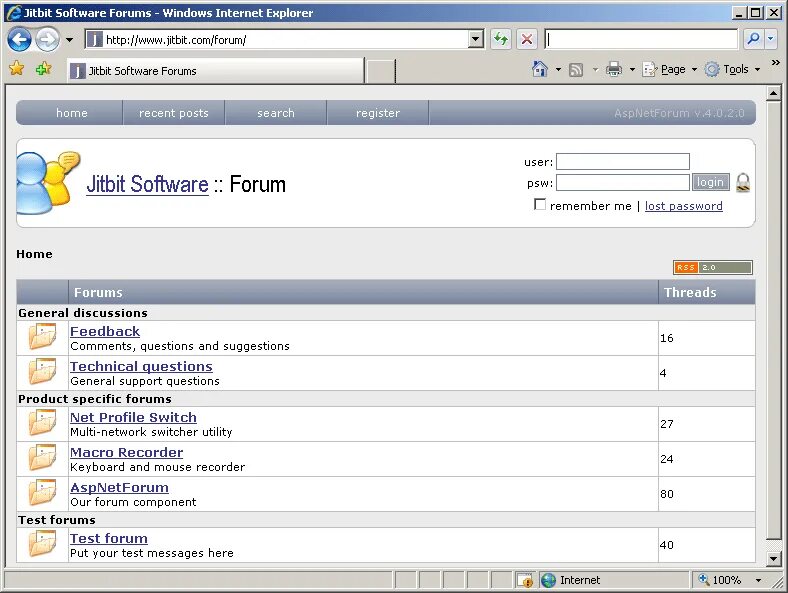Click the home item in forum navigation

71,113
